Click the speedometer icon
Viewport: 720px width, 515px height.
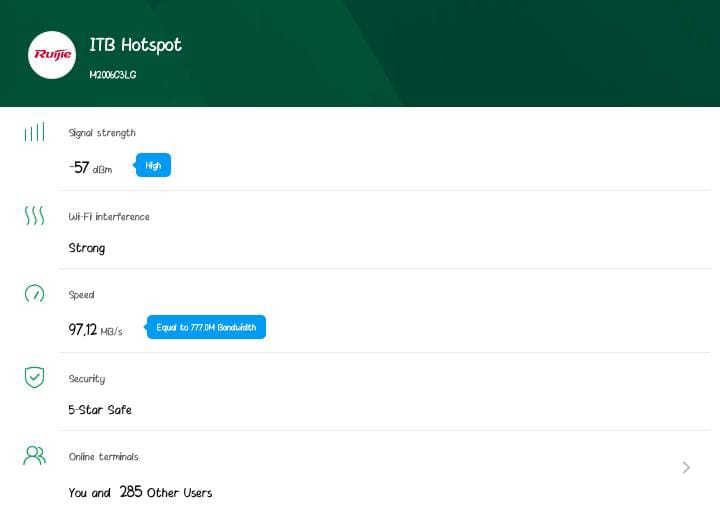34,294
